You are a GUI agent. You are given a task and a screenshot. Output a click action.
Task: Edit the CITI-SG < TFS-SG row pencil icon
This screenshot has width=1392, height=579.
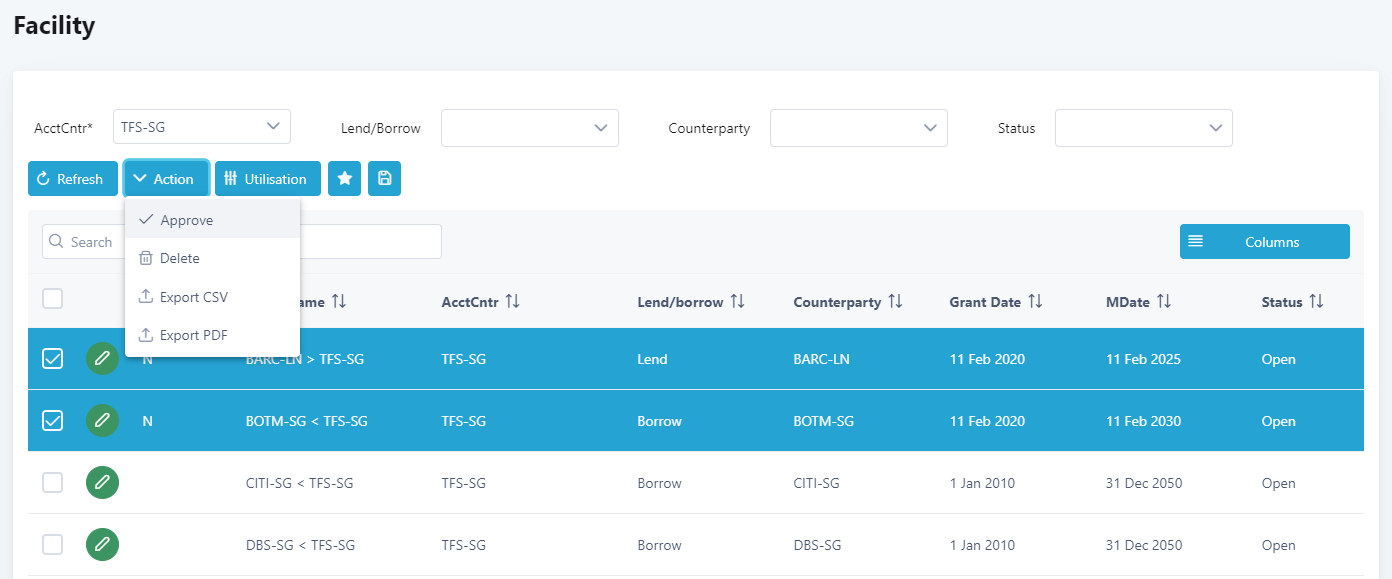coord(102,483)
